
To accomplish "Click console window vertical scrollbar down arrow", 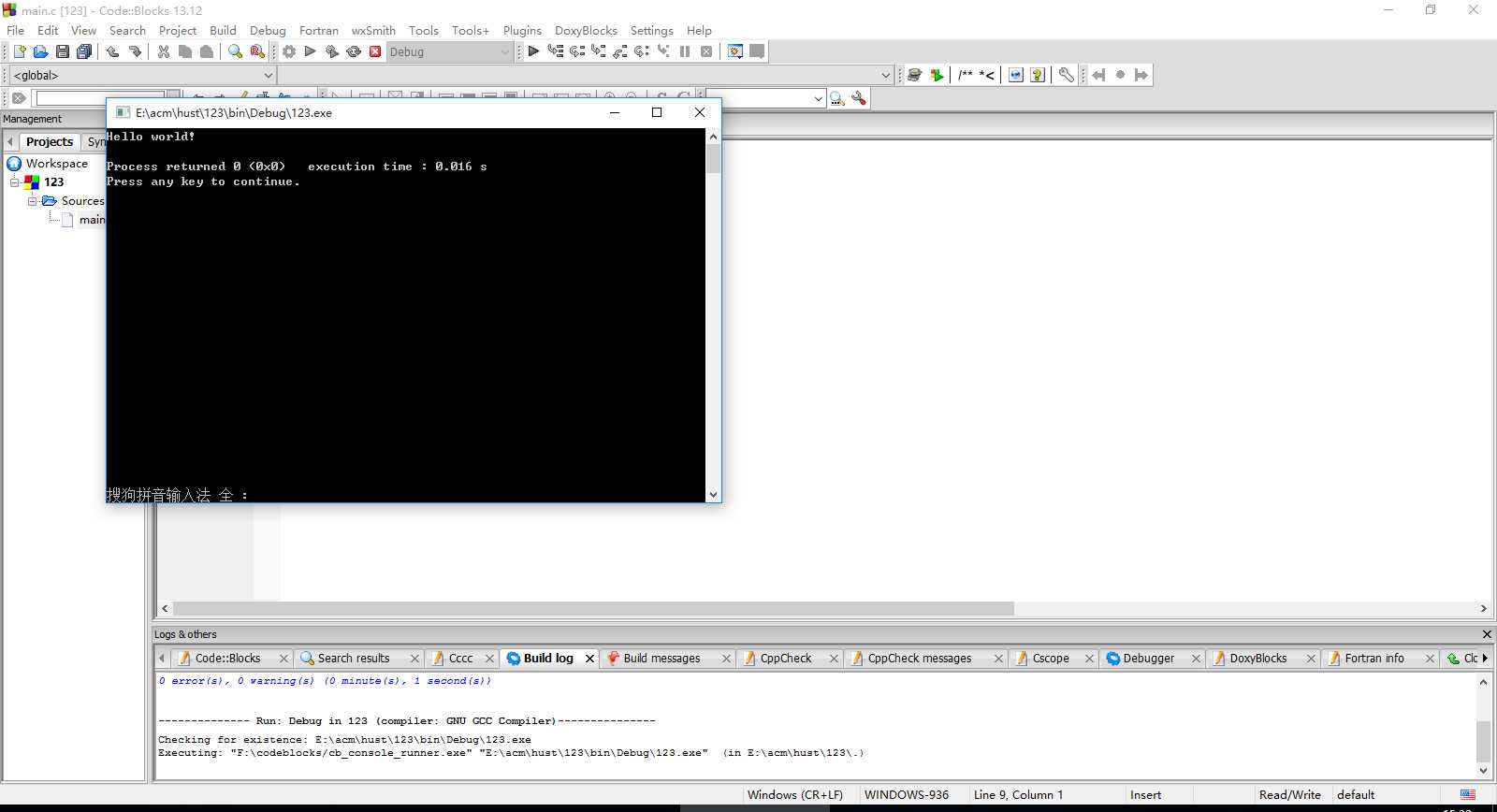I will (x=713, y=495).
